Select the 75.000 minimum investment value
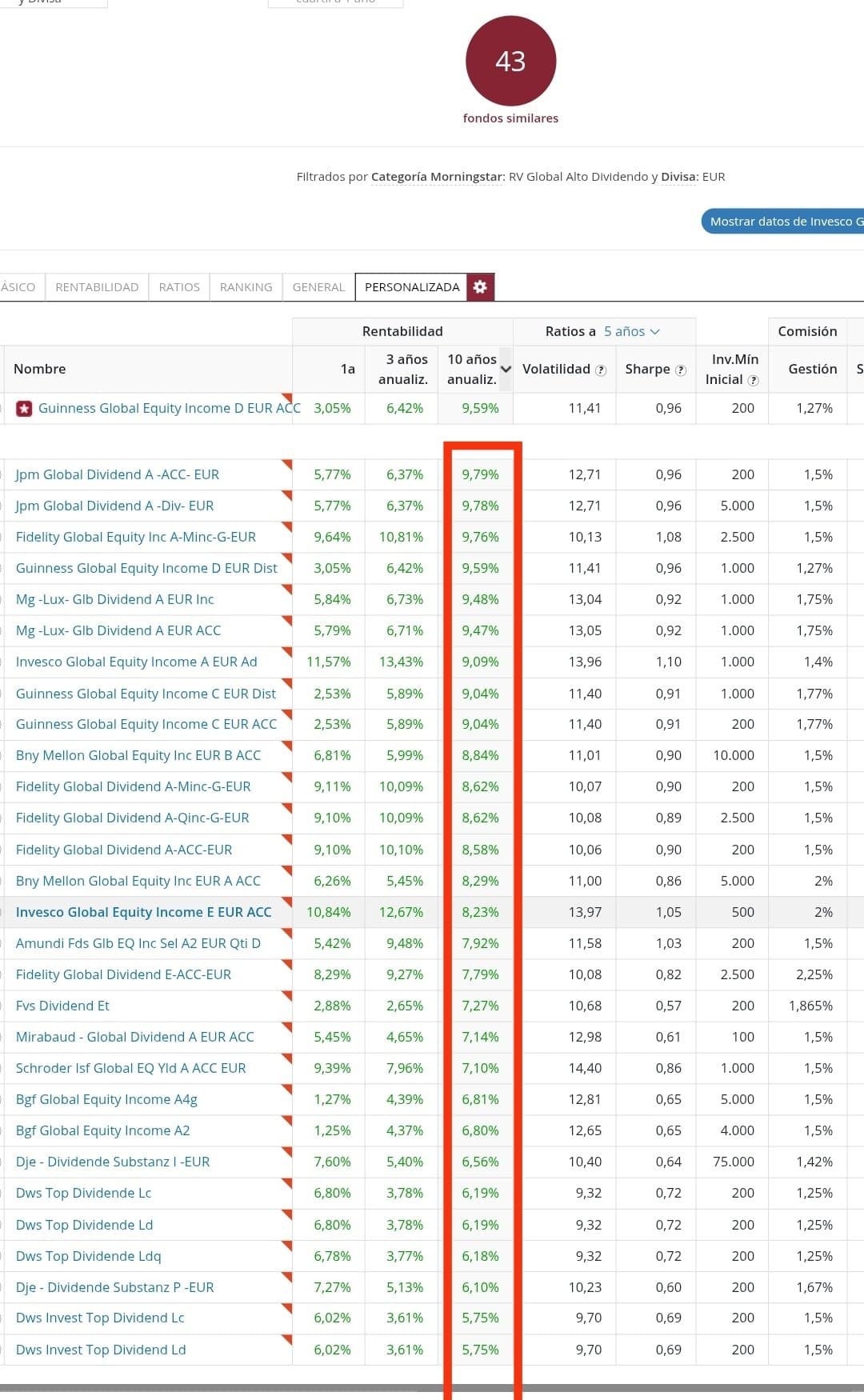This screenshot has width=864, height=1400. tap(734, 1162)
